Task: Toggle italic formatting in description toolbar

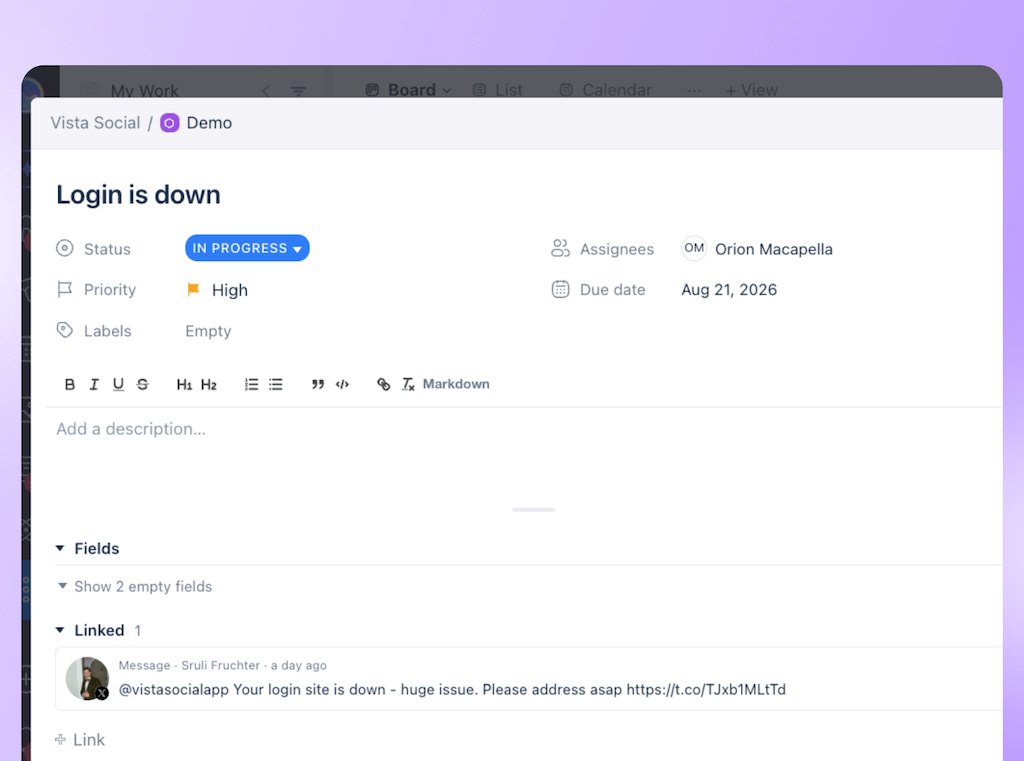Action: pos(94,385)
